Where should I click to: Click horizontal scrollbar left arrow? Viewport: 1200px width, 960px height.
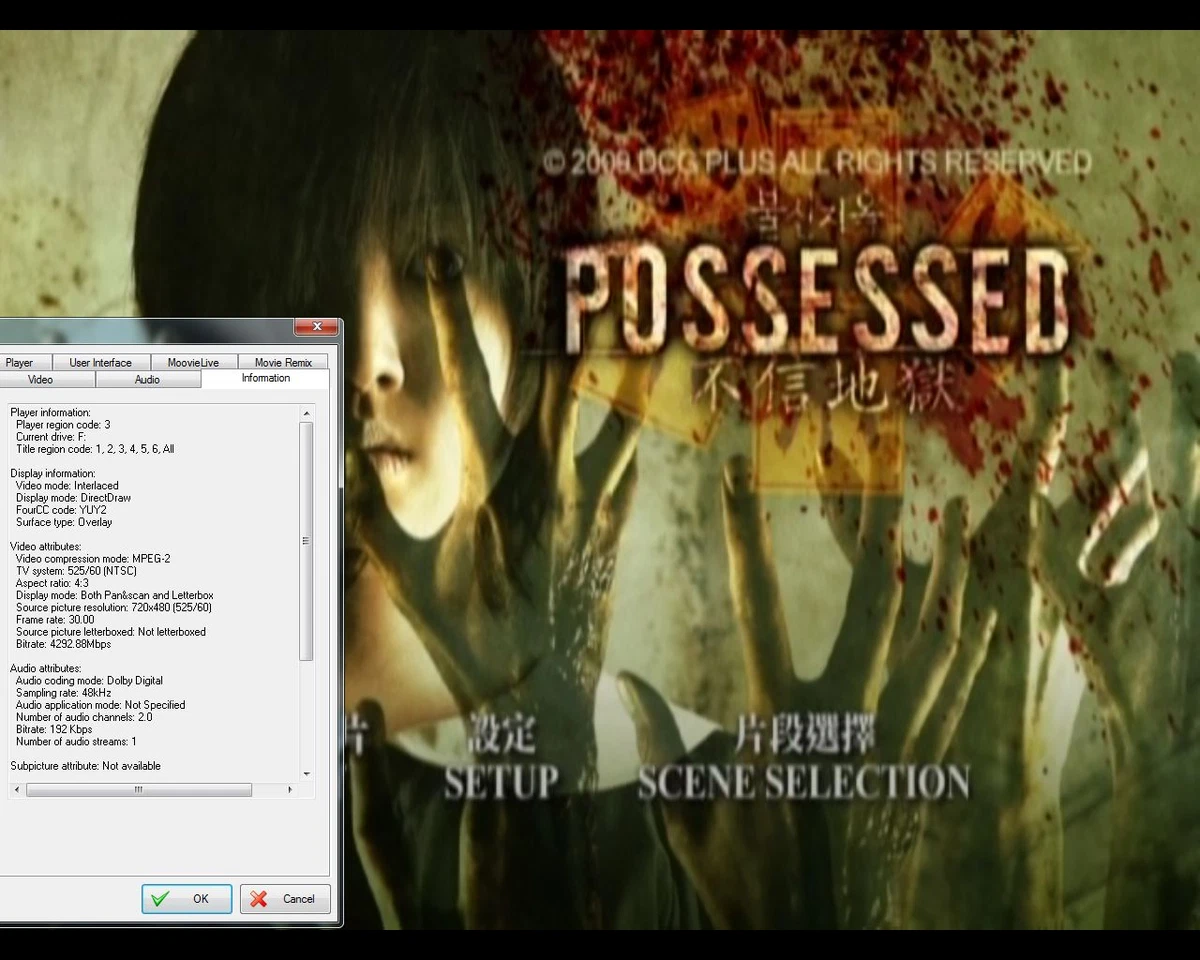tap(16, 790)
